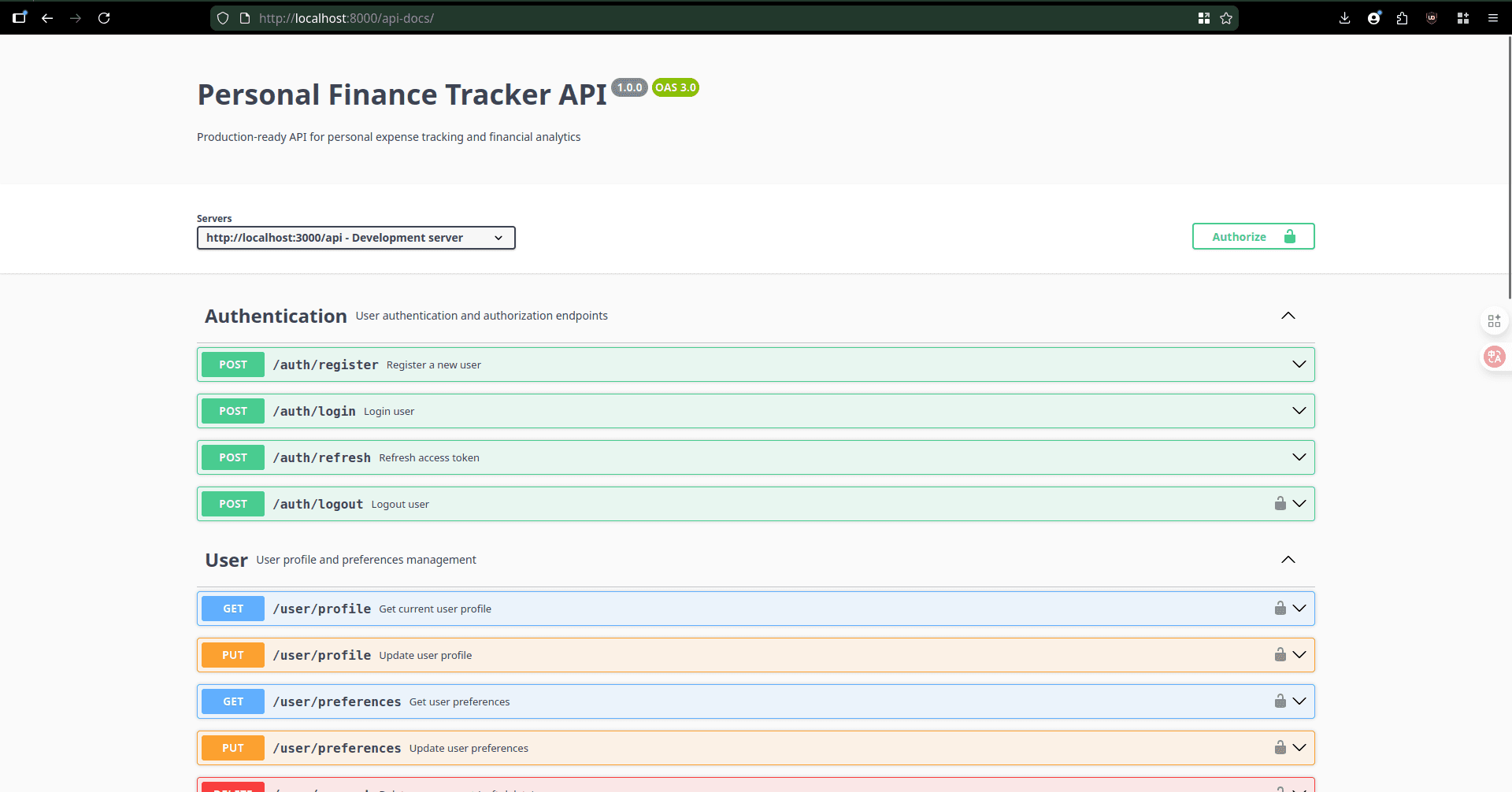1512x792 pixels.
Task: Click the lock on PUT /user/profile
Action: (1280, 654)
